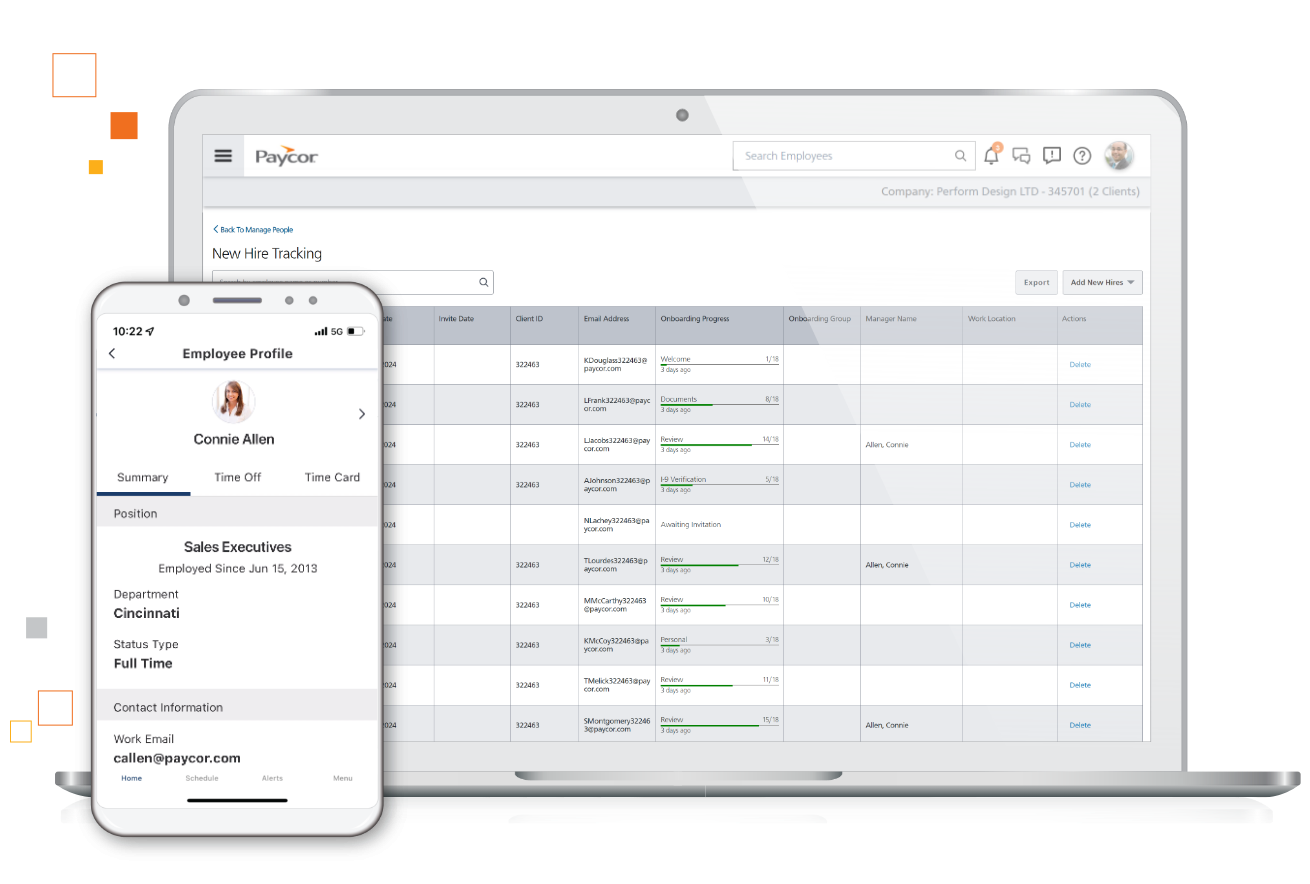Click the feedback alert bubble icon
This screenshot has height=884, width=1310.
point(1051,156)
